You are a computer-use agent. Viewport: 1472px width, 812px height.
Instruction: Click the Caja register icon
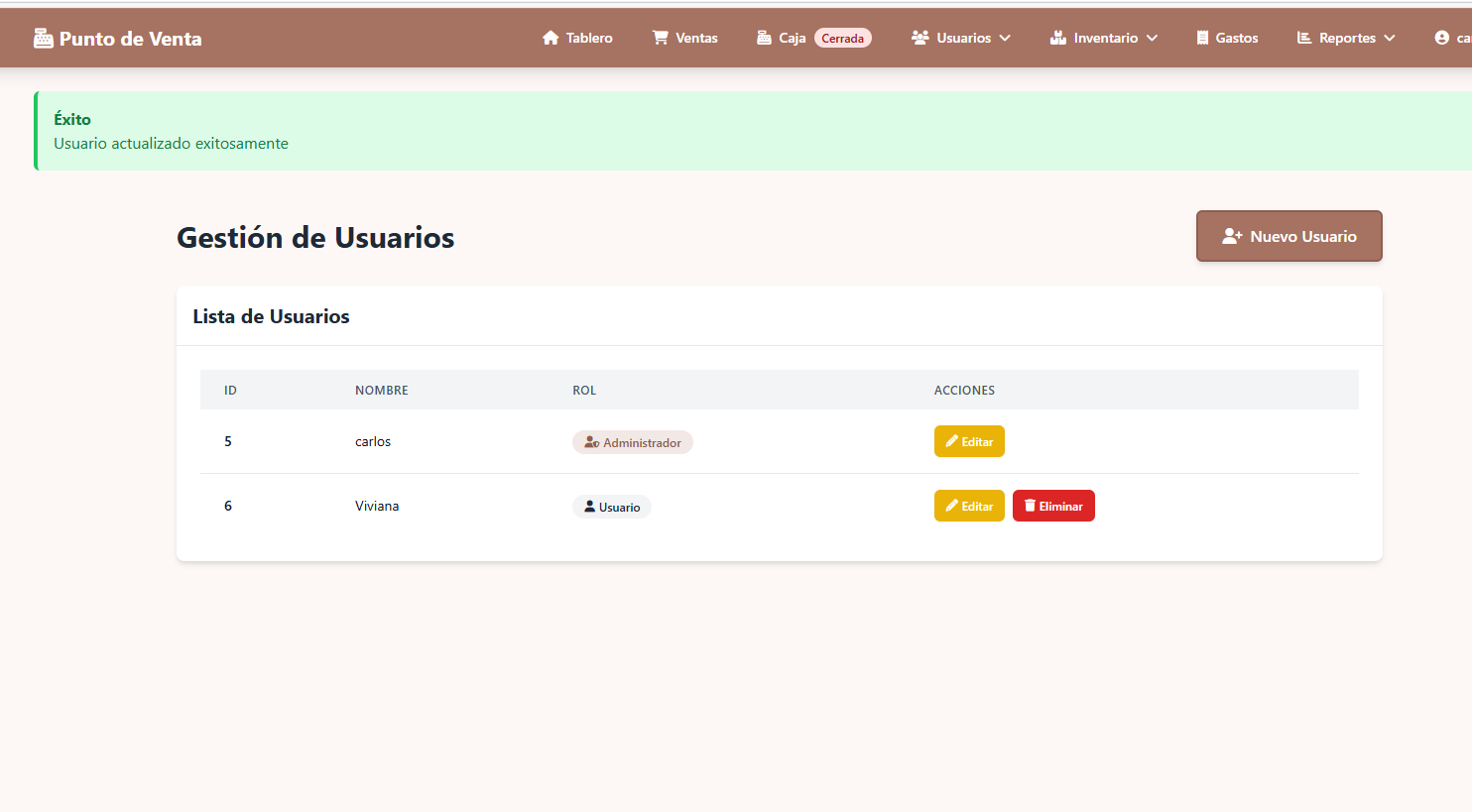tap(764, 38)
